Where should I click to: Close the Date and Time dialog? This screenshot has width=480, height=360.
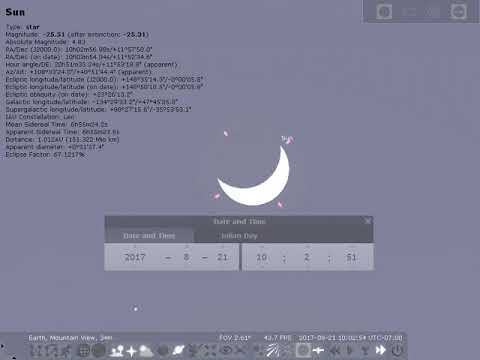click(368, 221)
